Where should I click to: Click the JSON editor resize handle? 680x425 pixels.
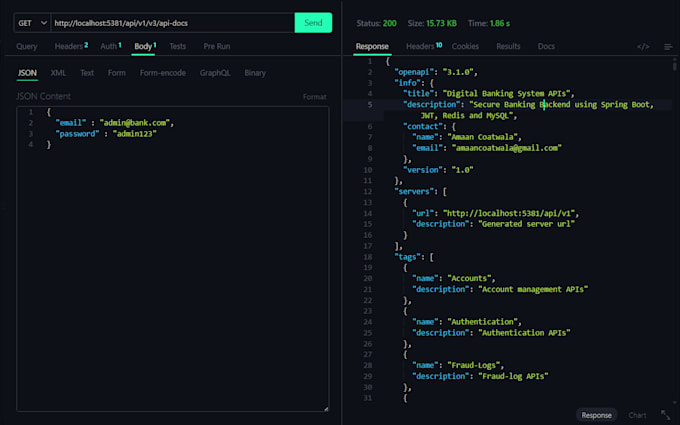(326, 409)
